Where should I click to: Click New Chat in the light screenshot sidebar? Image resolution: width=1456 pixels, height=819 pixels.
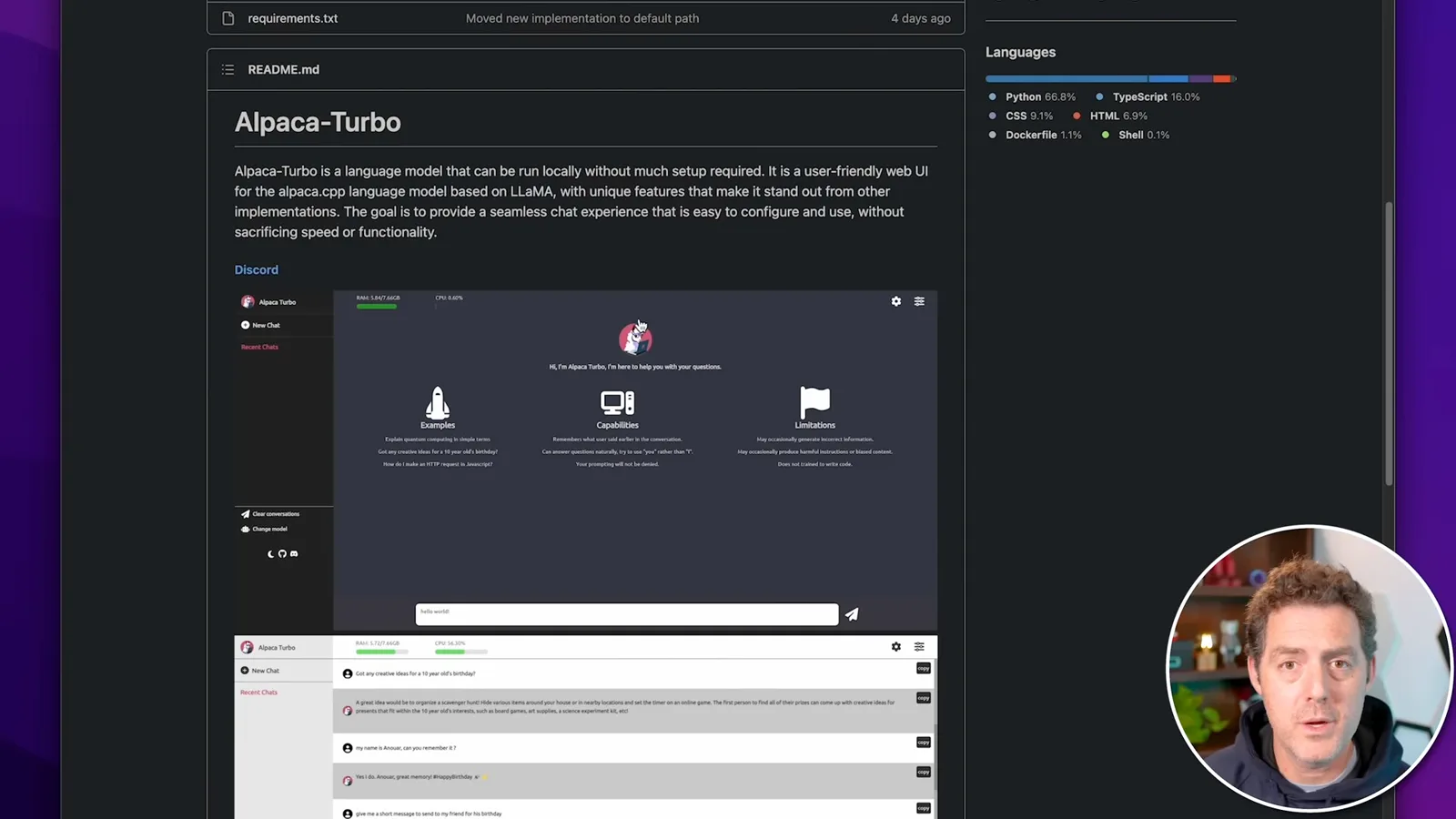pos(260,671)
